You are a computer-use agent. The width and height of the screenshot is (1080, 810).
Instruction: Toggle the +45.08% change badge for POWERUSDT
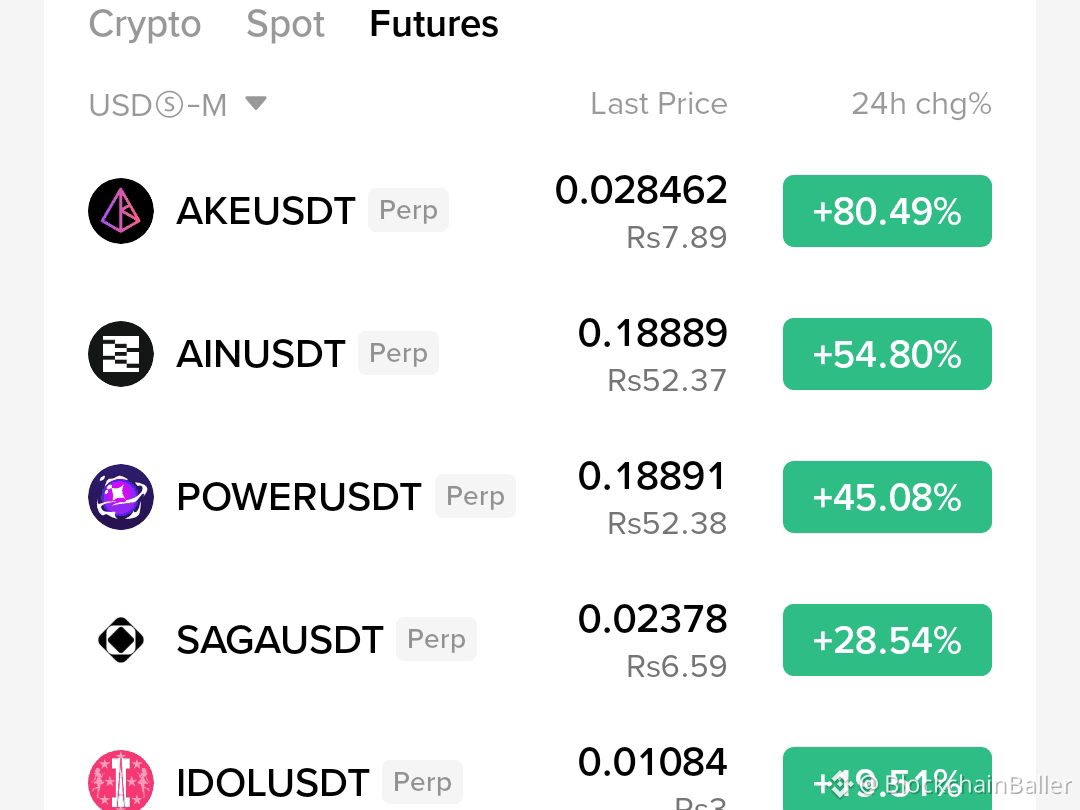(887, 497)
